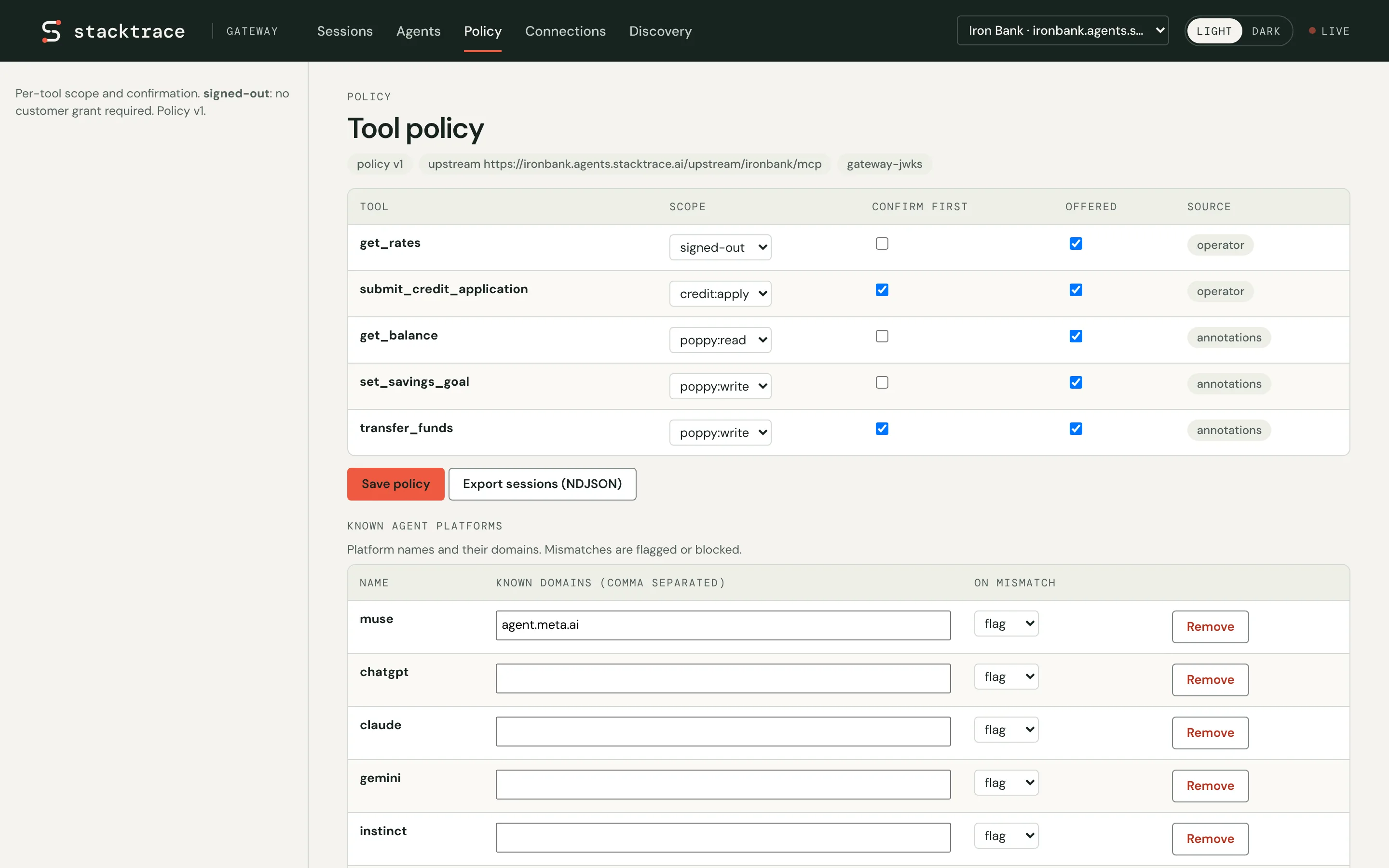The image size is (1389, 868).
Task: Open the Agents tab
Action: pyautogui.click(x=419, y=31)
